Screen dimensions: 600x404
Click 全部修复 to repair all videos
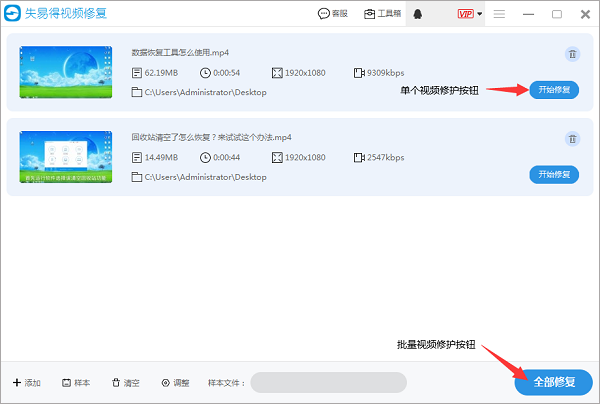[554, 382]
